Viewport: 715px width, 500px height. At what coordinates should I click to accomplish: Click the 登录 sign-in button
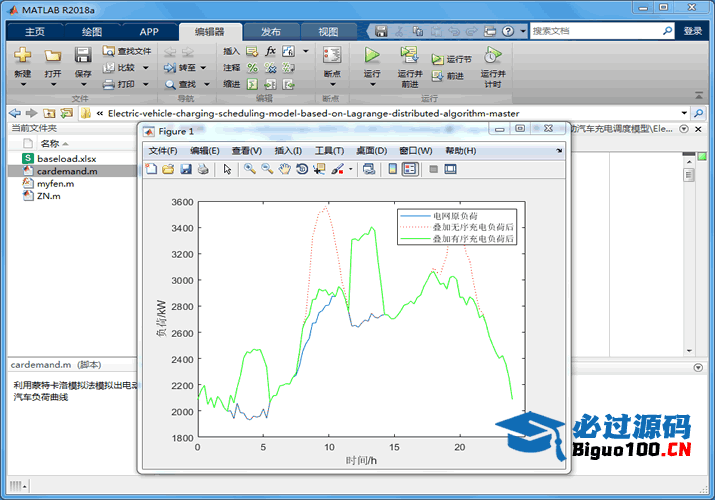click(693, 31)
